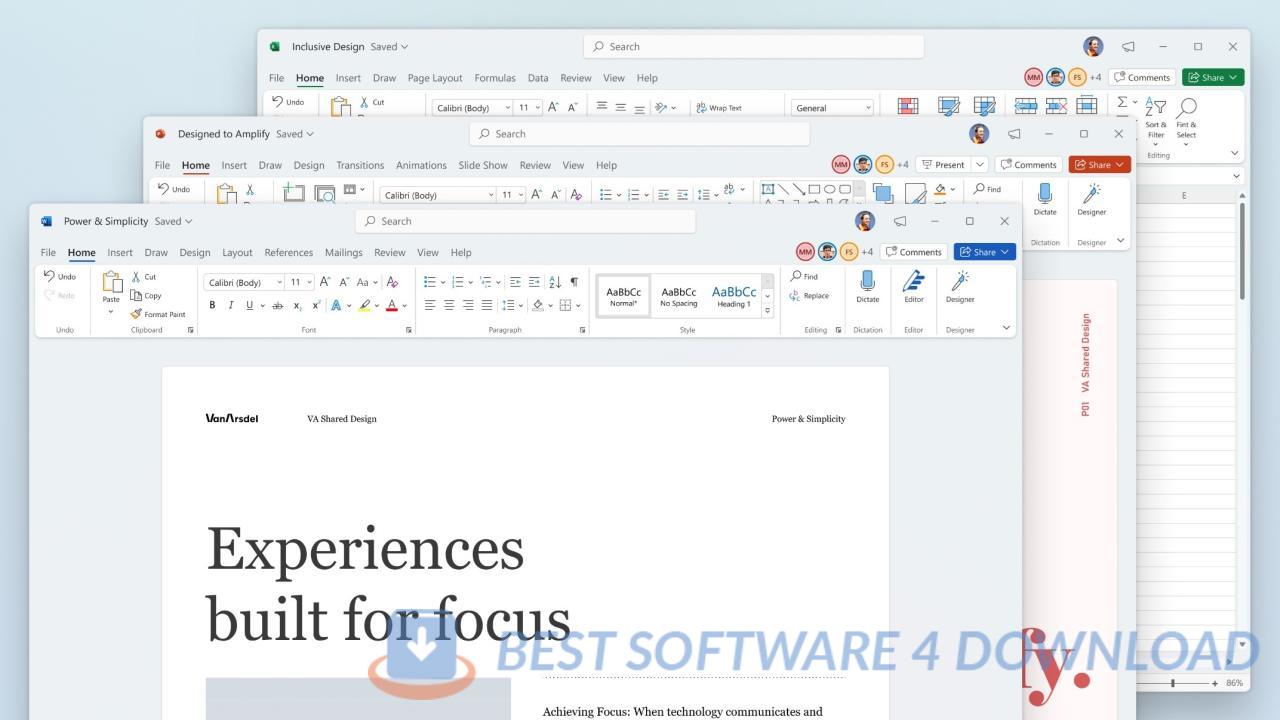1280x720 pixels.
Task: Increase indent in Word paragraph group
Action: [x=534, y=282]
